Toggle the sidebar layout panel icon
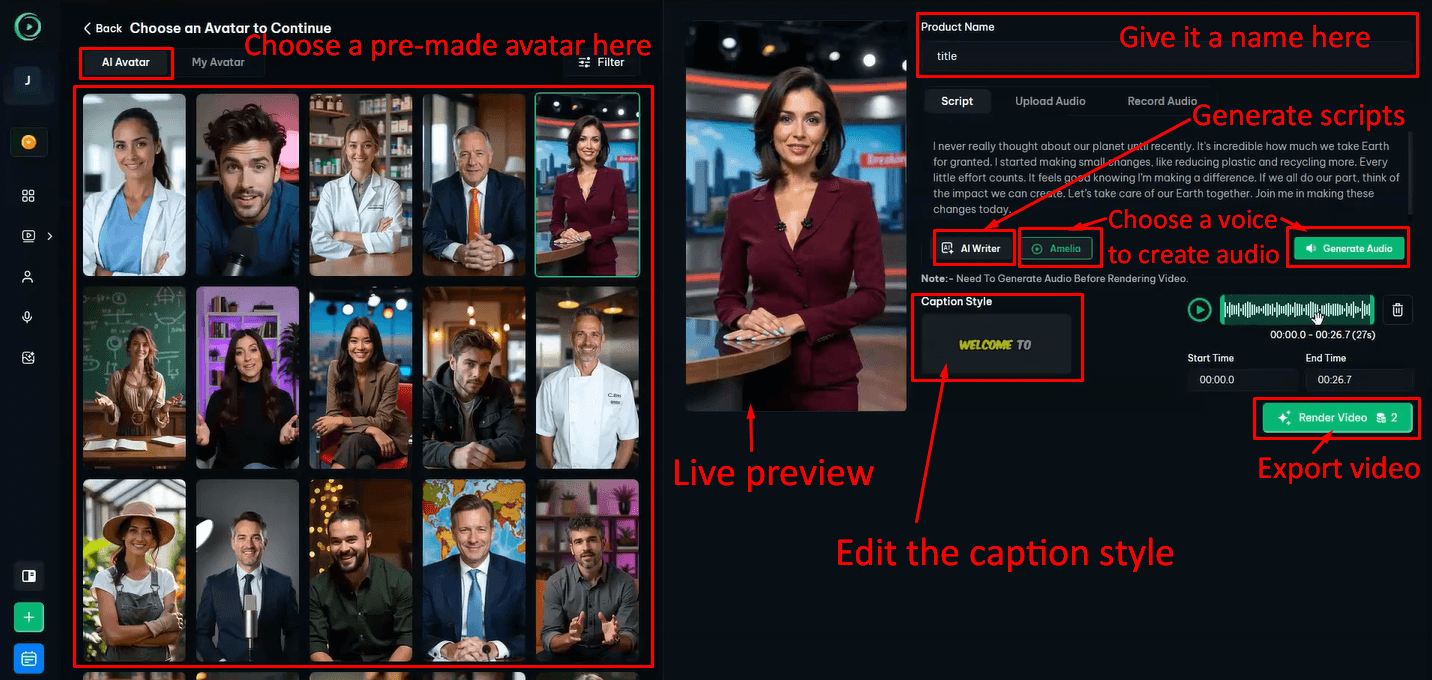 pyautogui.click(x=28, y=576)
